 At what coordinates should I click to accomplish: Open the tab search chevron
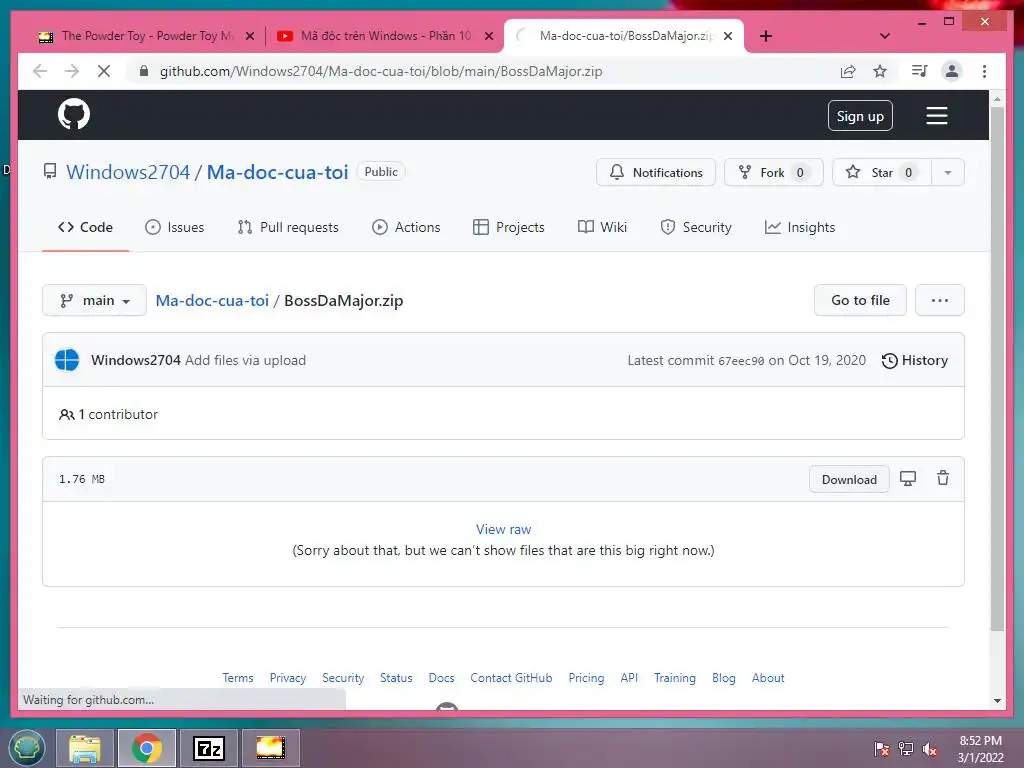point(885,36)
